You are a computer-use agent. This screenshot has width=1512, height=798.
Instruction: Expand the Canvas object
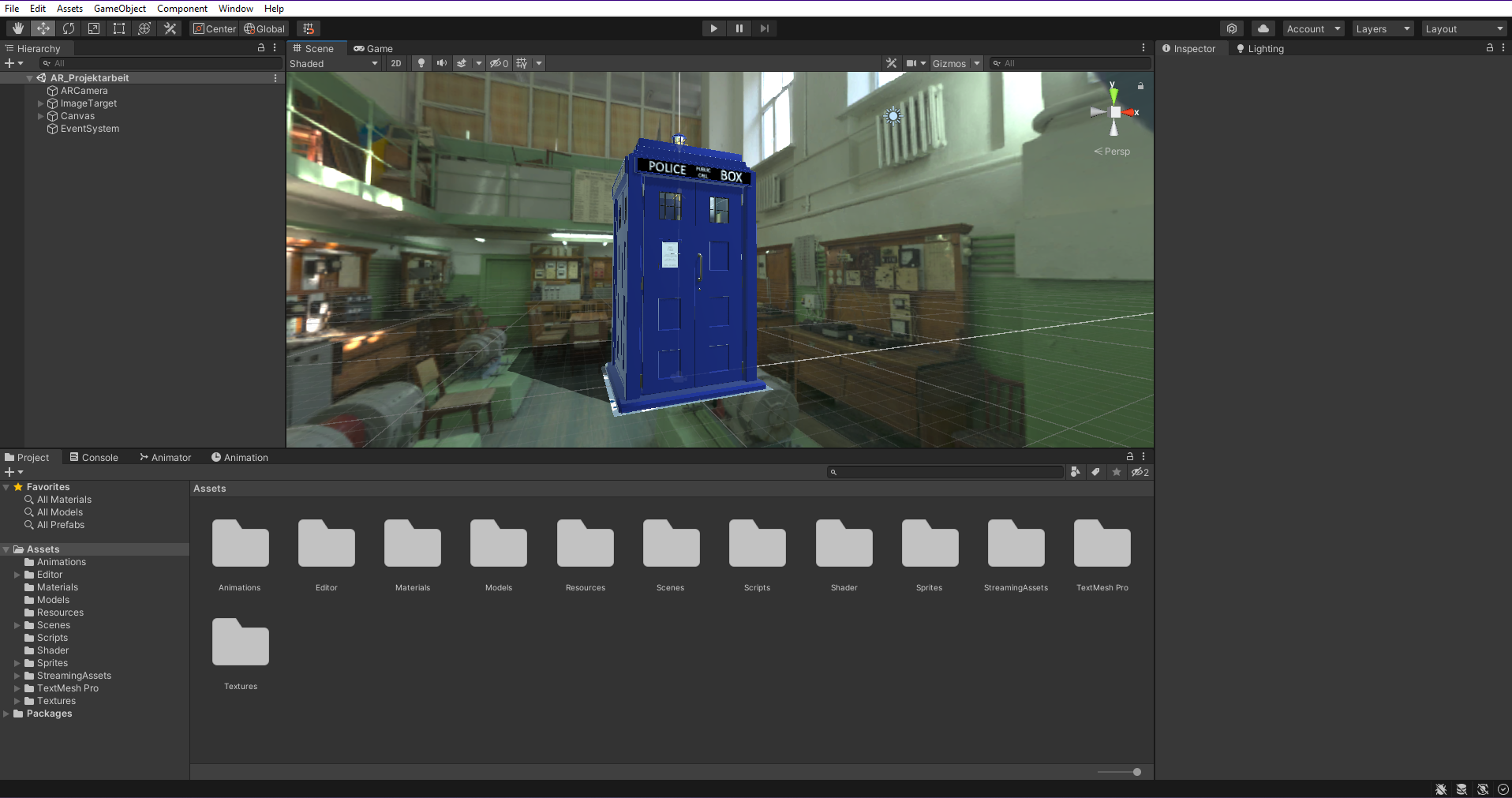coord(41,116)
